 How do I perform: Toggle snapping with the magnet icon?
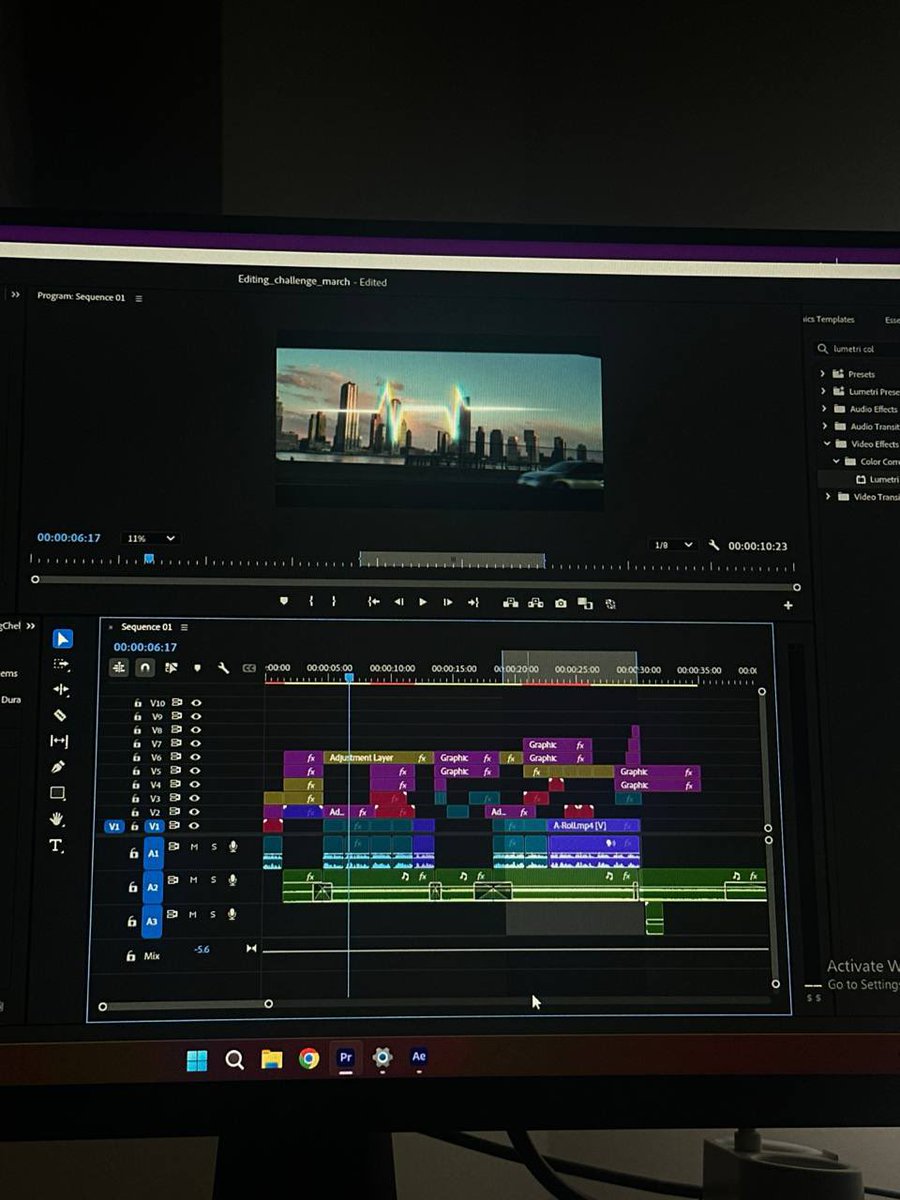pyautogui.click(x=146, y=667)
